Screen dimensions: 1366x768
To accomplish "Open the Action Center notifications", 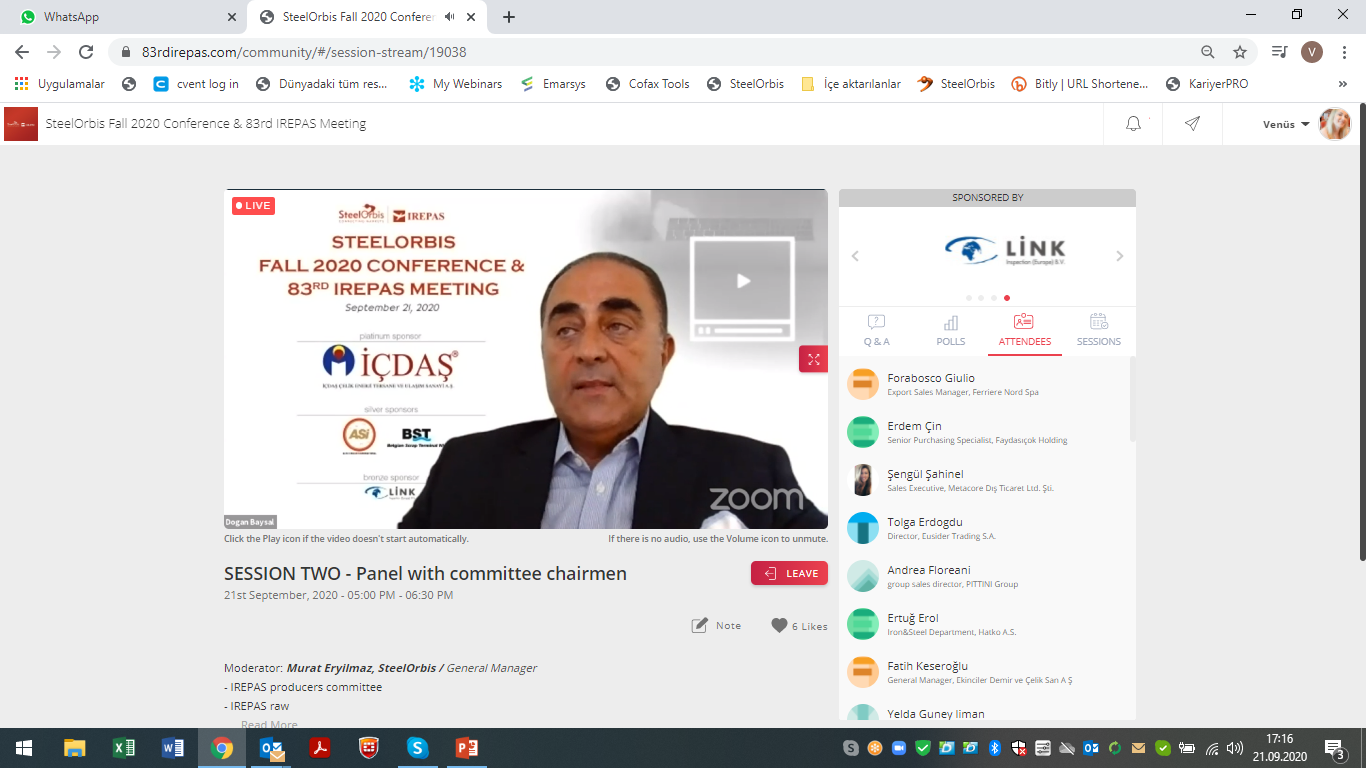I will (x=1335, y=748).
